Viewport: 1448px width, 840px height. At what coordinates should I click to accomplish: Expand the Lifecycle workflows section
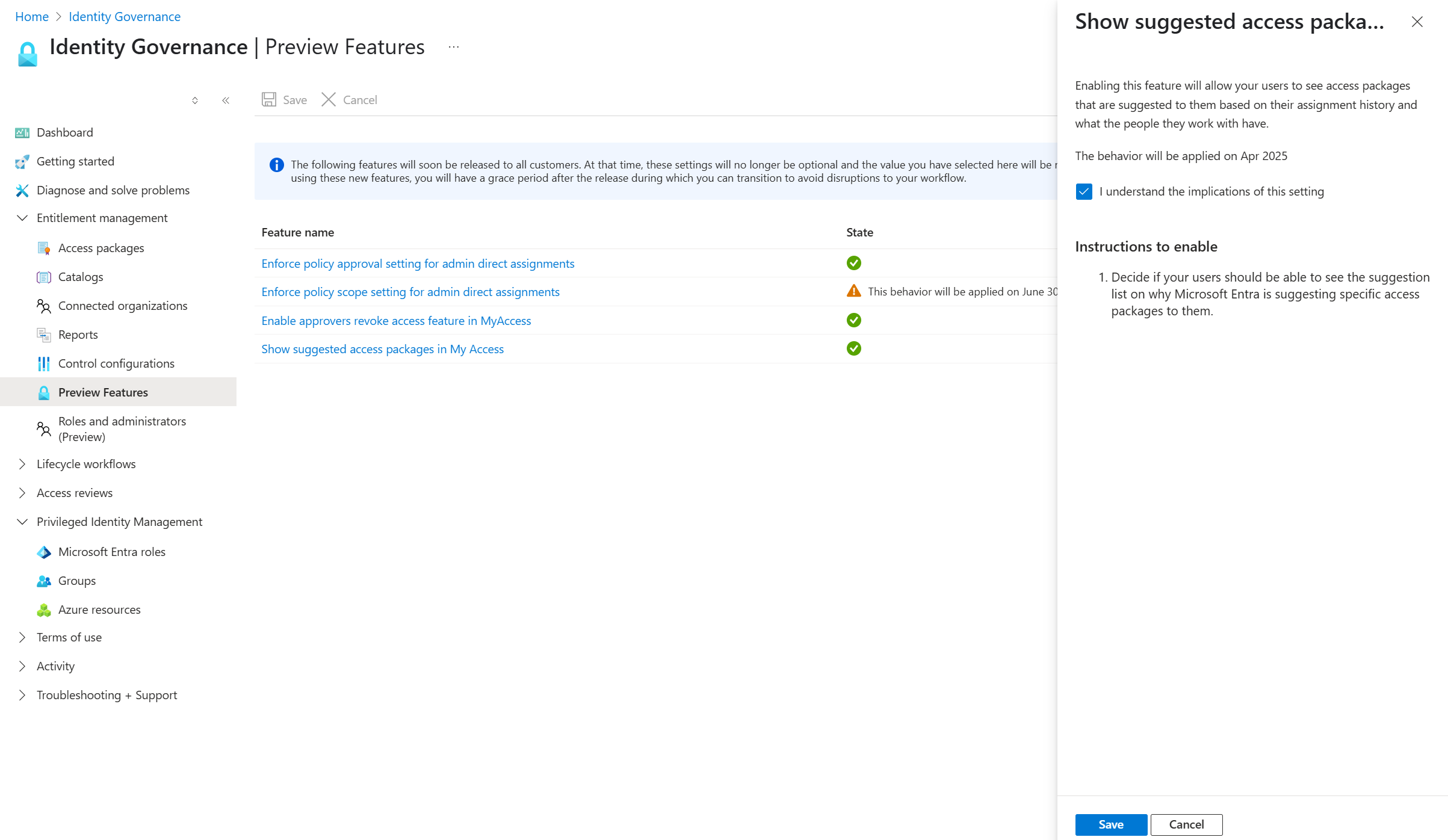[x=22, y=464]
